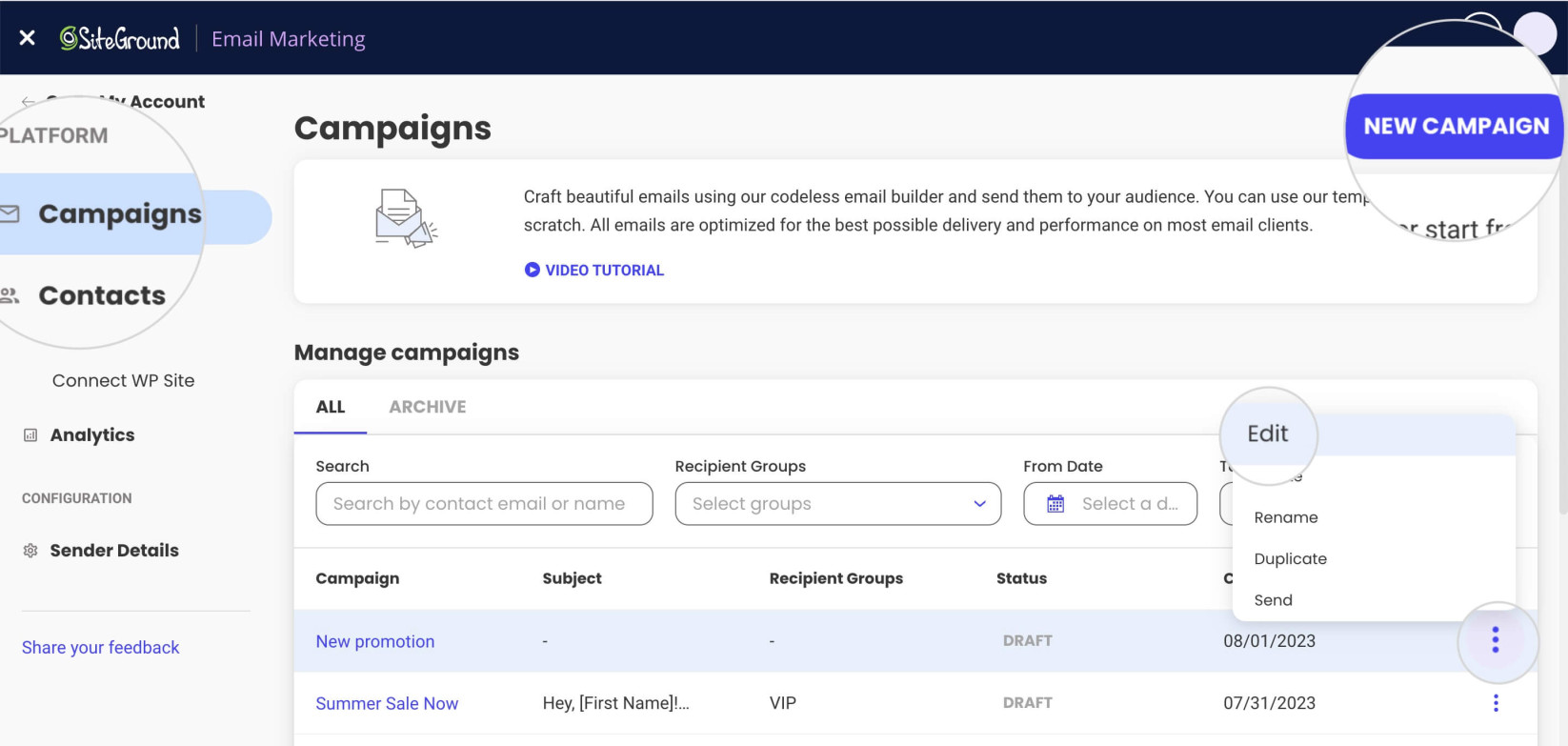
Task: Click Share your feedback link
Action: [101, 648]
